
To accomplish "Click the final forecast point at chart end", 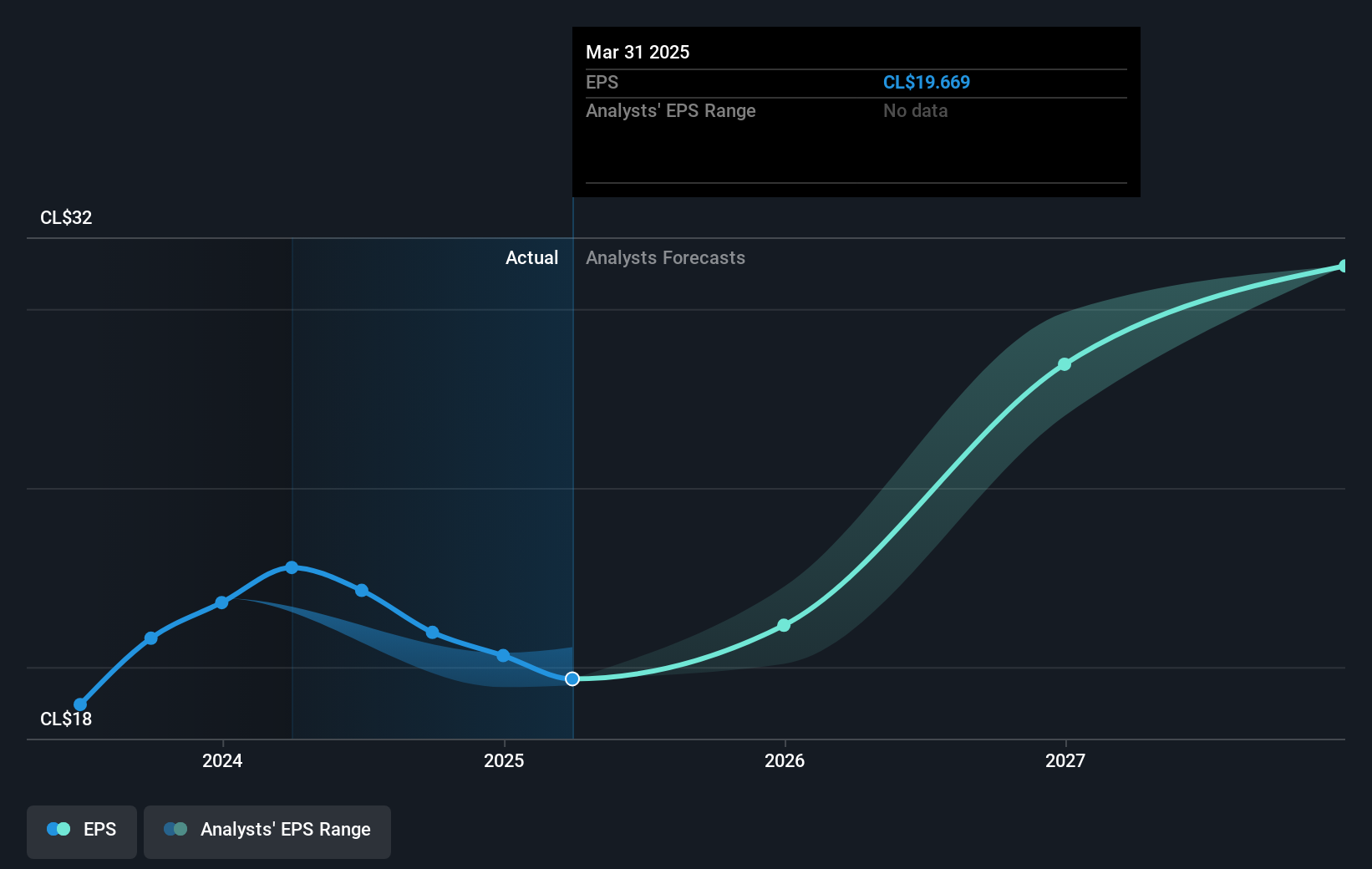I will (1344, 266).
